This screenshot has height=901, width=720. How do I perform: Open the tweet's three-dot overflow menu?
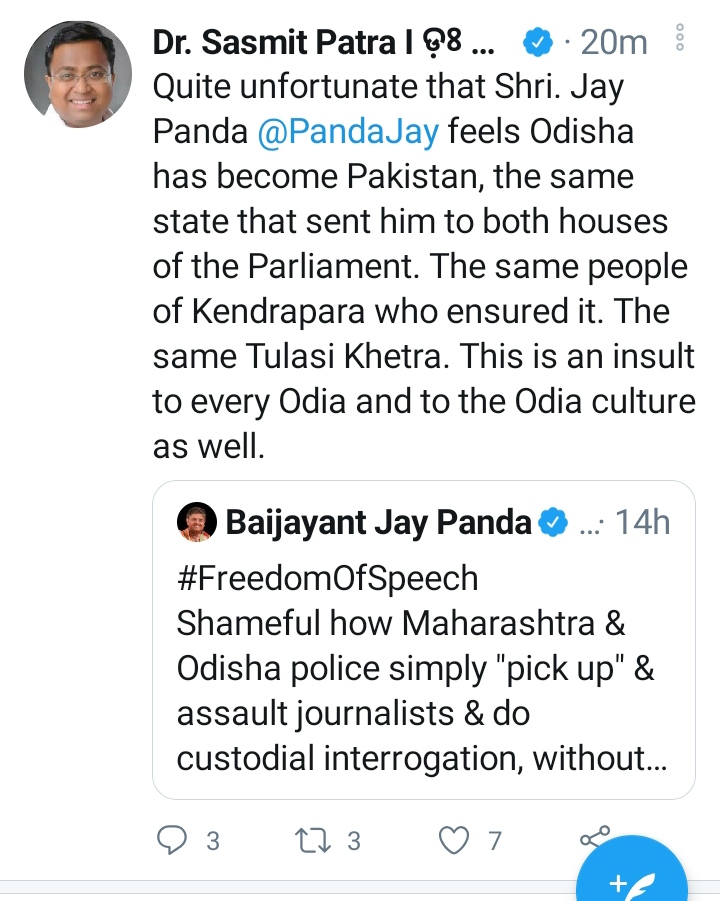(x=679, y=39)
